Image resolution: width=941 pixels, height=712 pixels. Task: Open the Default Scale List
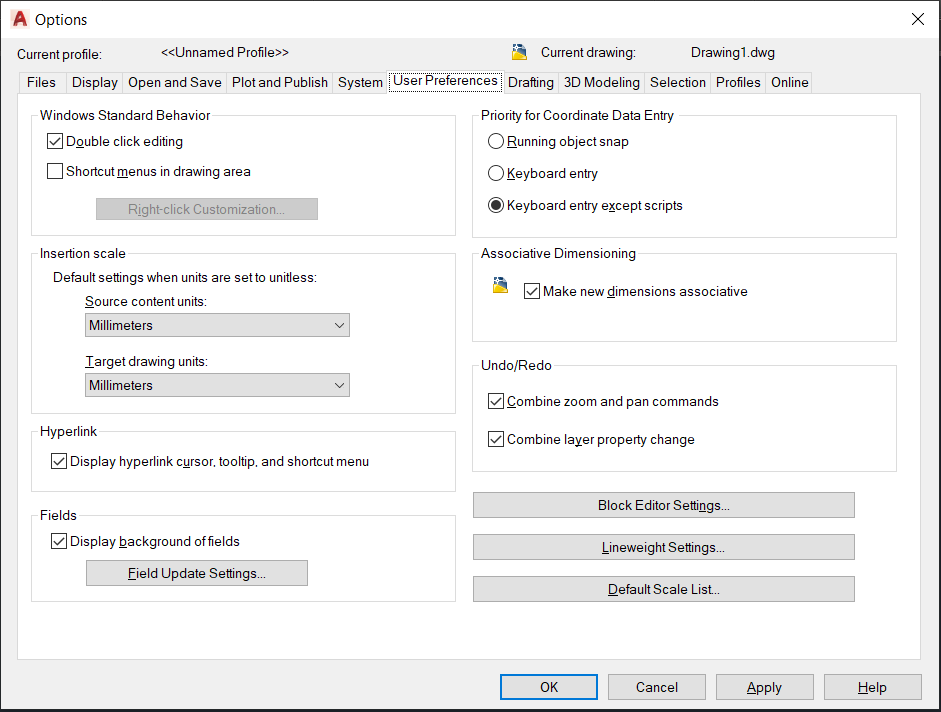tap(663, 589)
